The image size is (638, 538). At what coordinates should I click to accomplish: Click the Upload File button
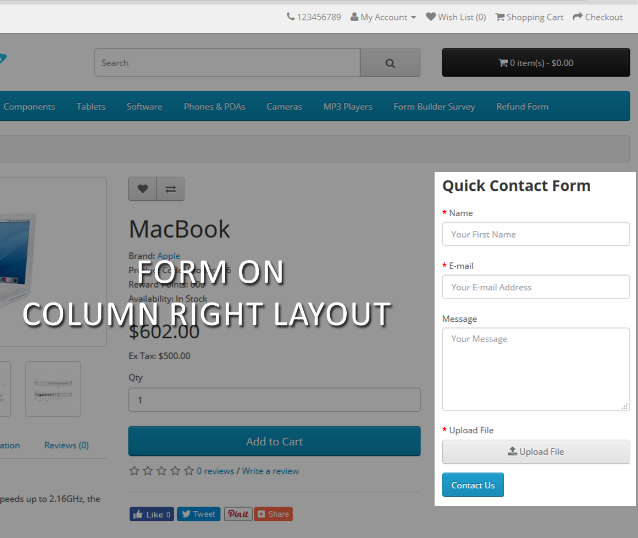pyautogui.click(x=536, y=451)
